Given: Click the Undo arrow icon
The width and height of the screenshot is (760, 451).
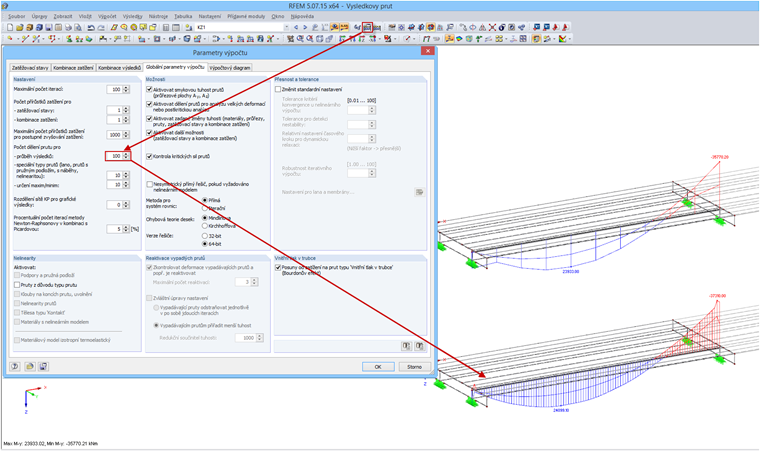Looking at the screenshot, I should pyautogui.click(x=91, y=28).
